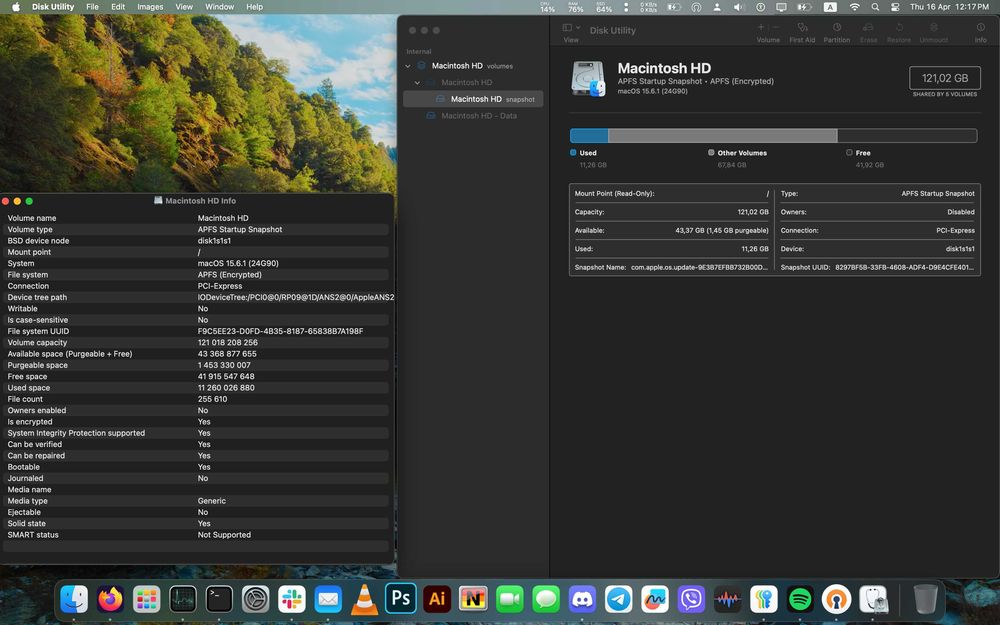Open the Window menu

(219, 6)
